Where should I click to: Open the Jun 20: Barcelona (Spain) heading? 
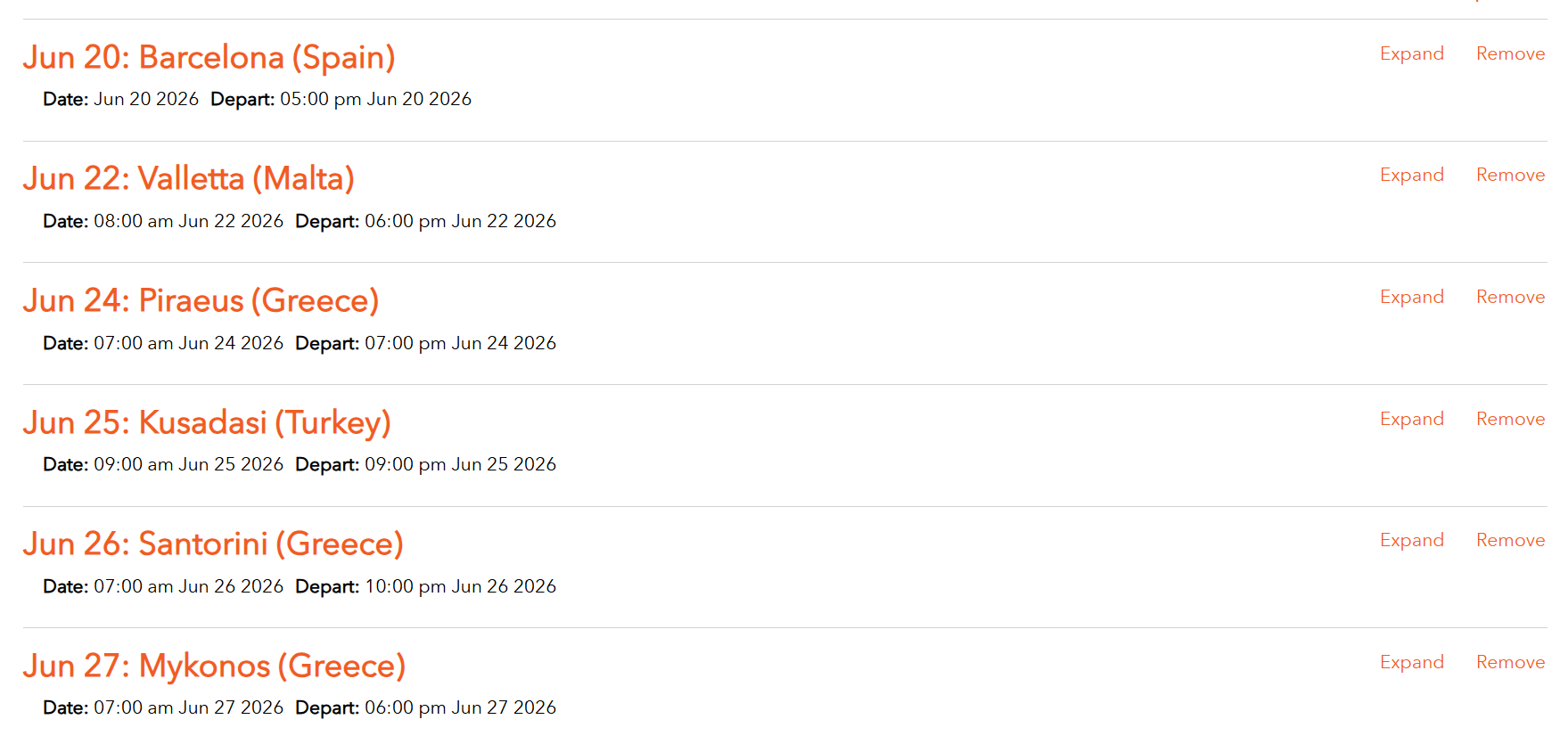pos(209,57)
